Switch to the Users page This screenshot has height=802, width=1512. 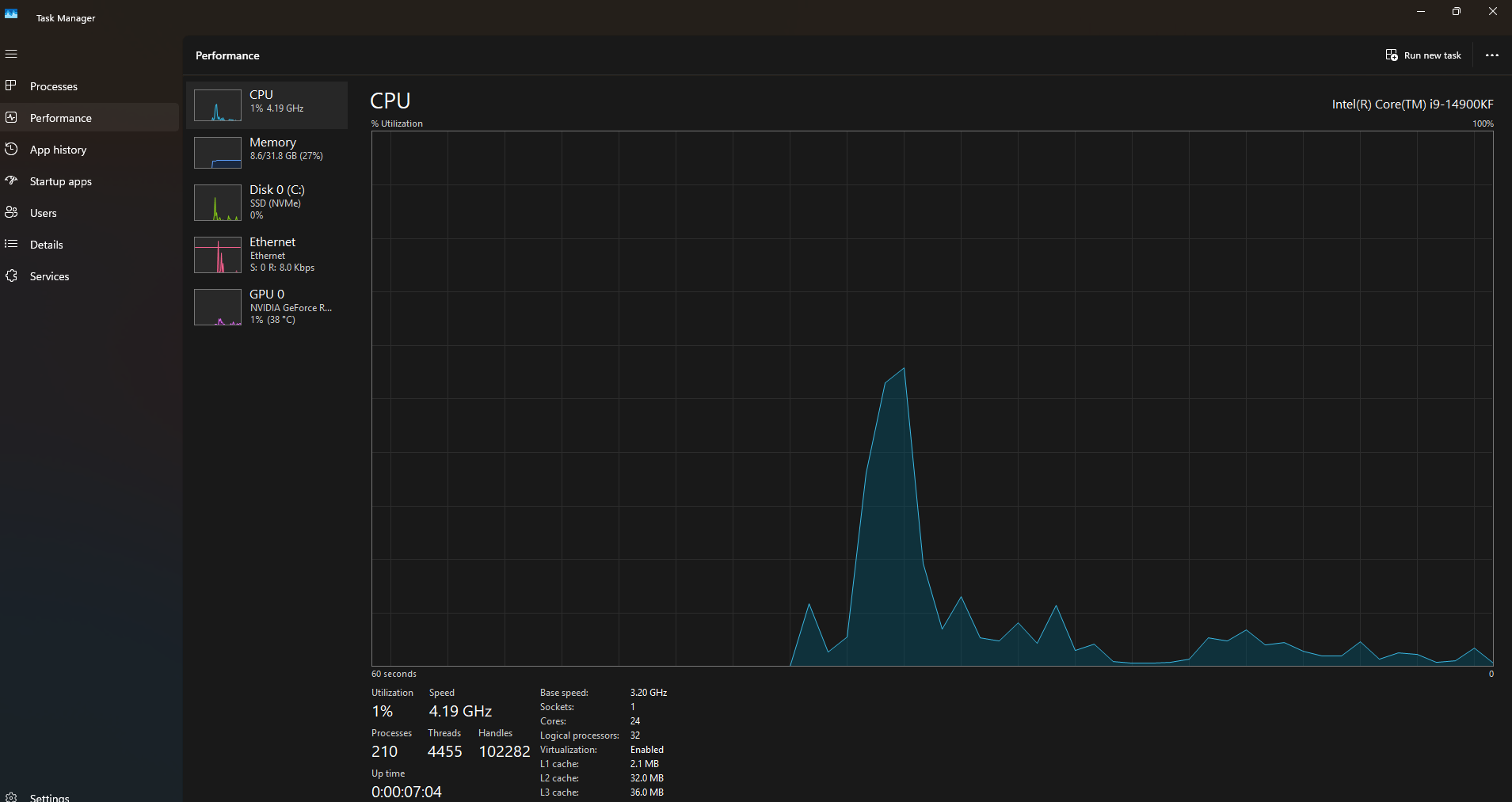[90, 213]
